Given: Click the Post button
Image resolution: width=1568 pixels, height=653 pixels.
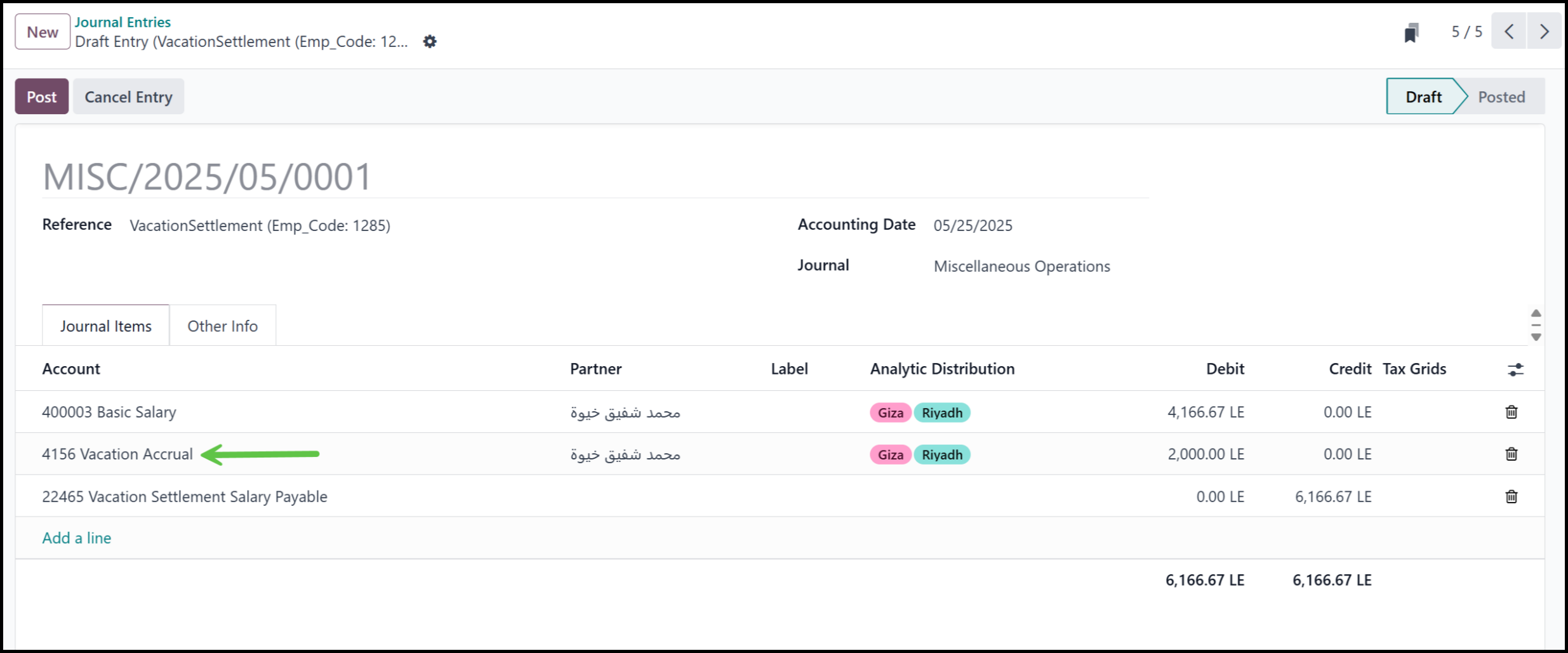Looking at the screenshot, I should tap(42, 97).
